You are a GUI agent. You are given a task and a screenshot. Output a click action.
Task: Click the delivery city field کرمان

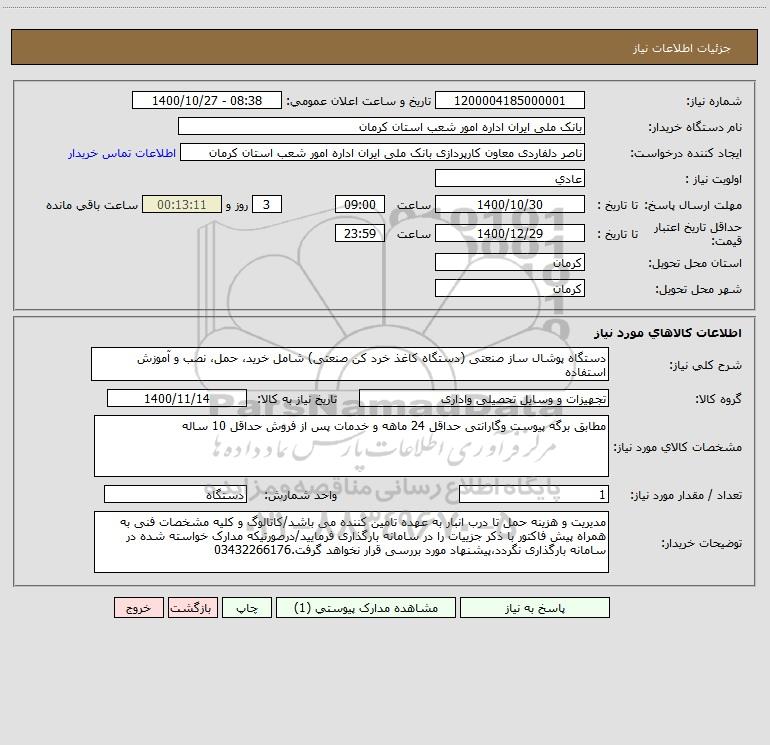point(510,288)
